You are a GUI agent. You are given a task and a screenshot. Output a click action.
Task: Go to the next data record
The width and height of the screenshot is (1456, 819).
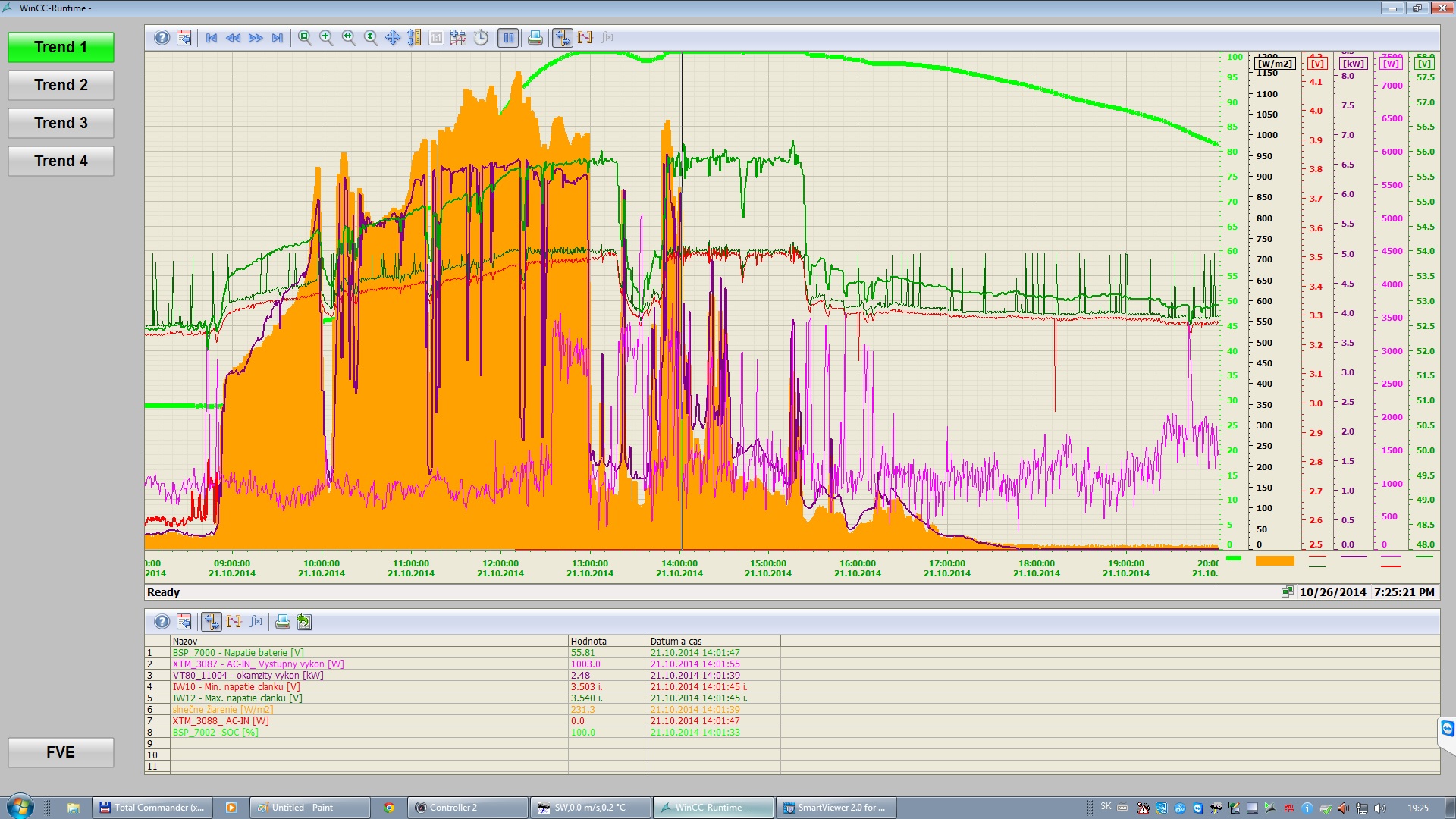point(256,38)
